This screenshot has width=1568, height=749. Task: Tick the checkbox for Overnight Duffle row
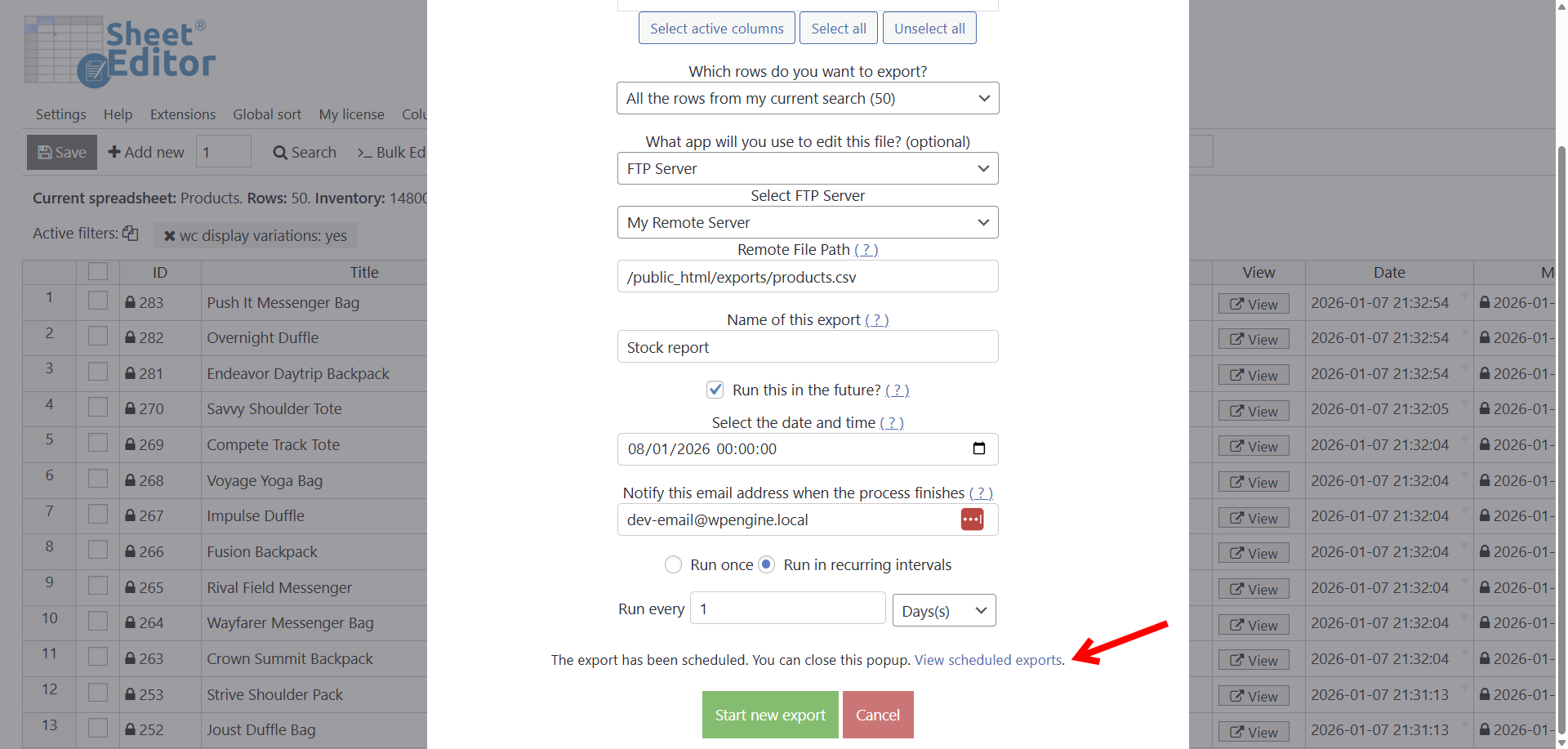click(x=98, y=337)
